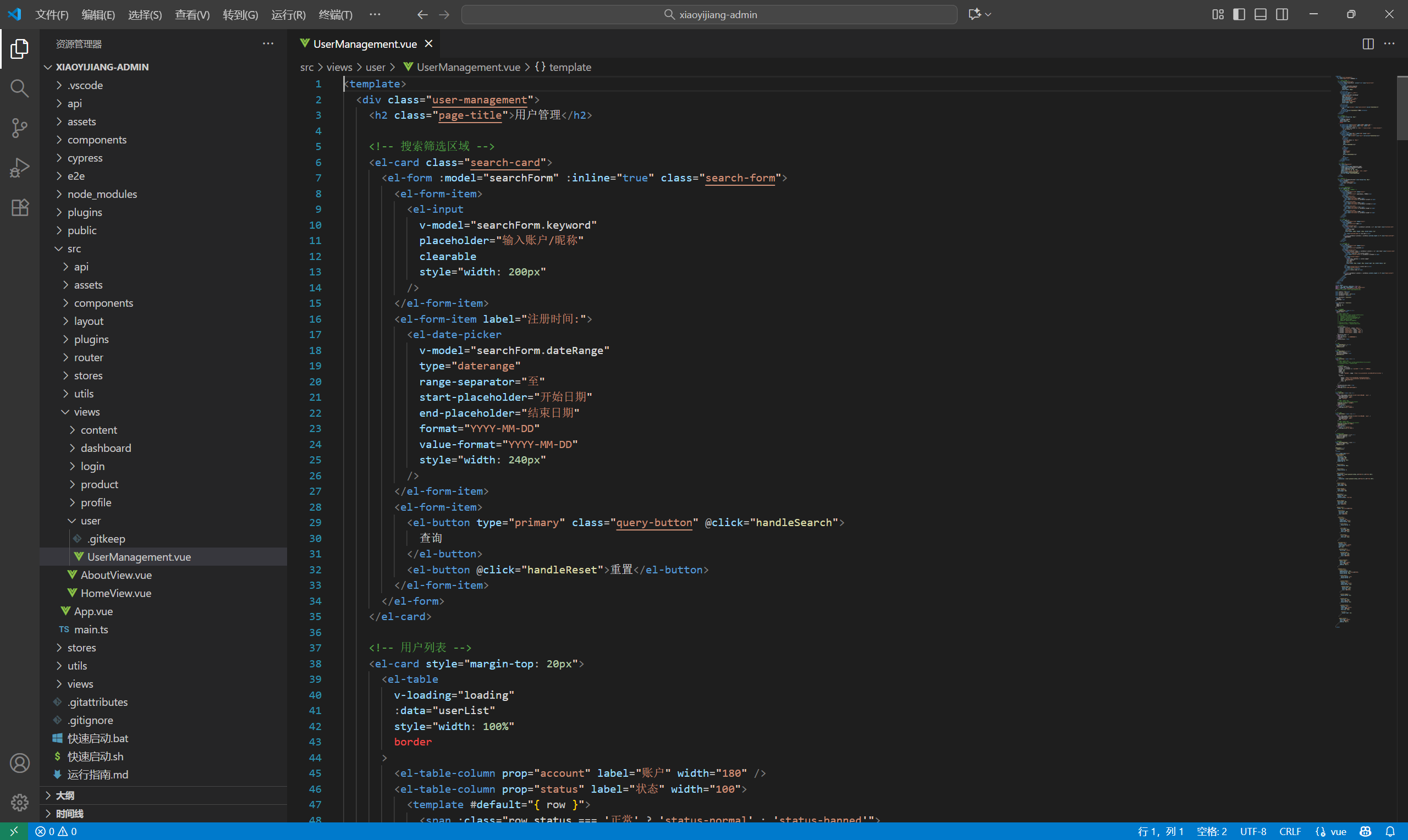Open the 终端(T) menu
The height and width of the screenshot is (840, 1408).
pos(335,15)
